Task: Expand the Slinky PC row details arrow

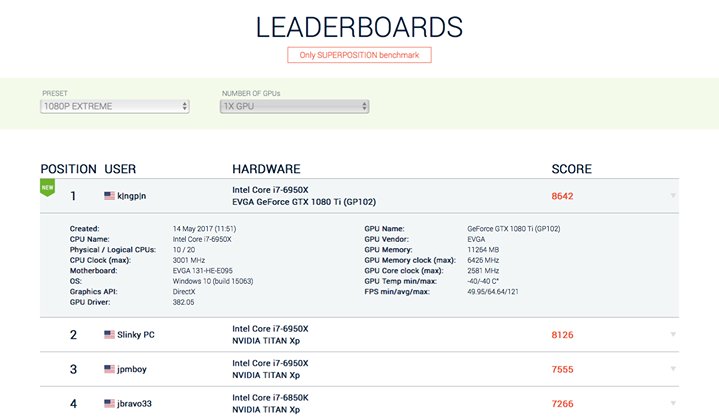Action: (673, 334)
